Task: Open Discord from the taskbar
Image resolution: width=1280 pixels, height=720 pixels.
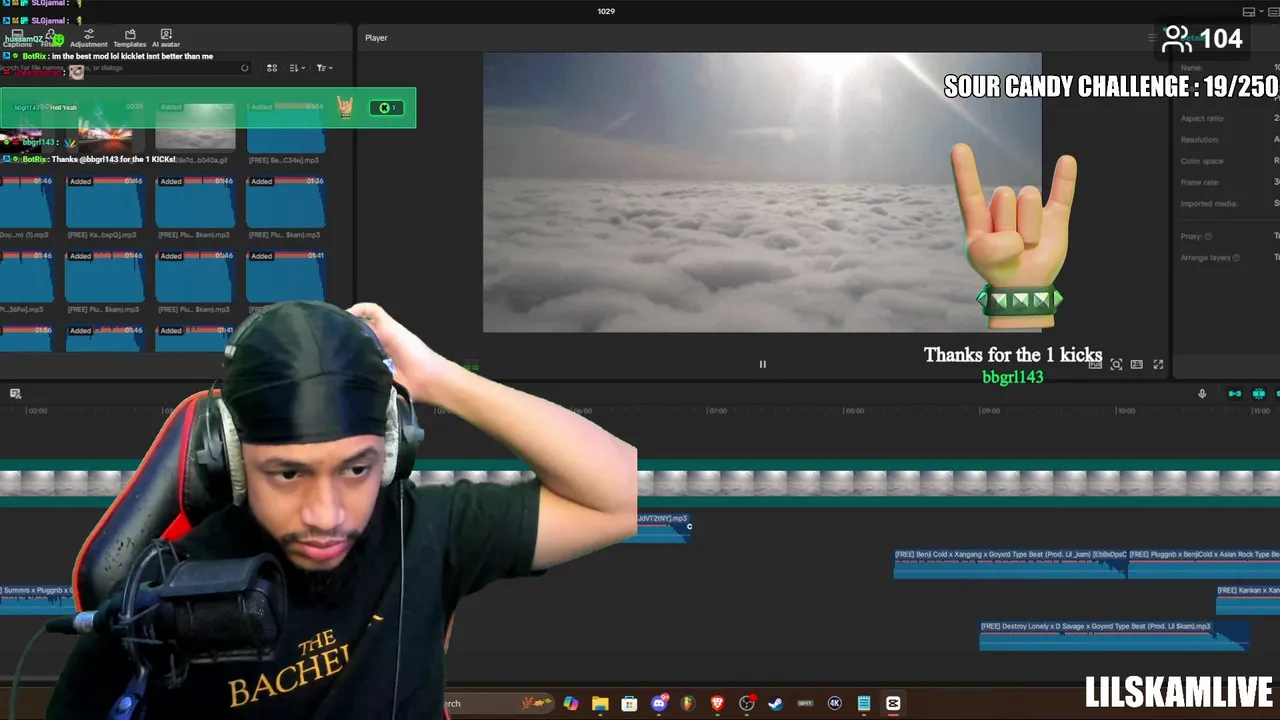Action: (x=659, y=704)
